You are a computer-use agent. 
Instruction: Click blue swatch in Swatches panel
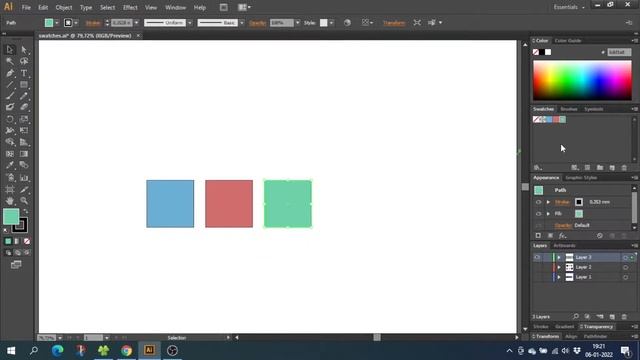[549, 119]
